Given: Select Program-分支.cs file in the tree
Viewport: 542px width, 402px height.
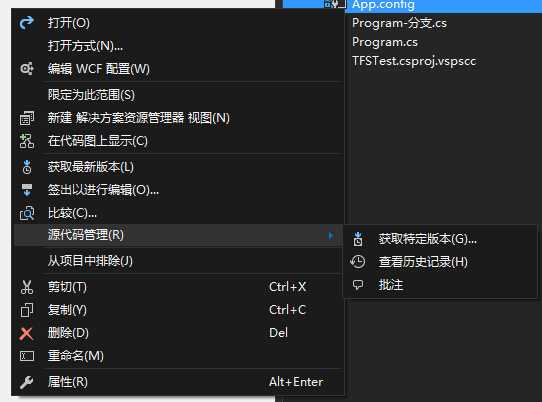Looking at the screenshot, I should (x=399, y=23).
